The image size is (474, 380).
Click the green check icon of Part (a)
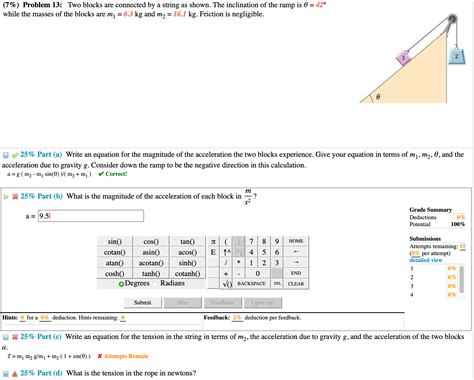tap(15, 155)
